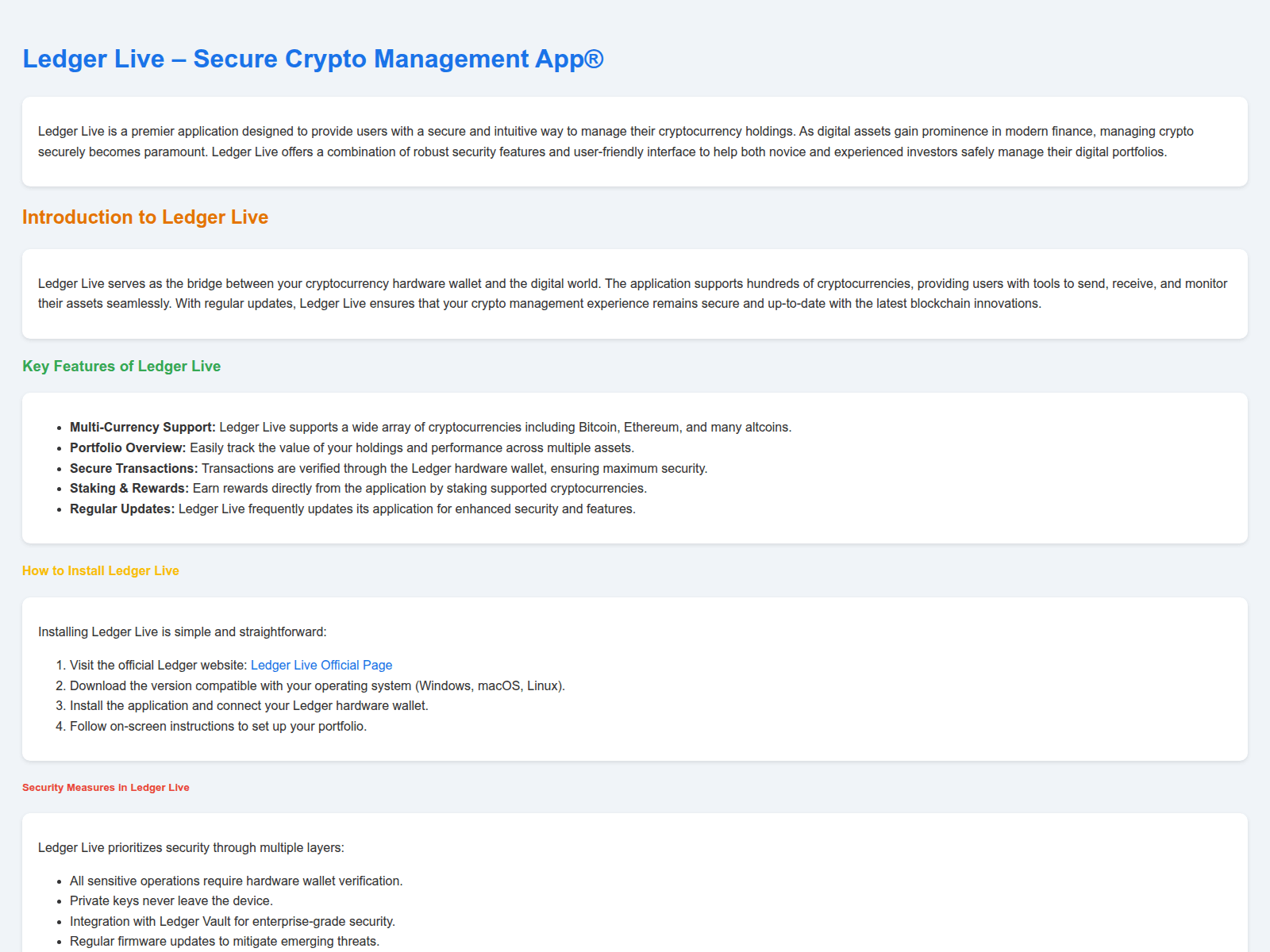Click the 'Staking & Rewards:' bullet item
This screenshot has width=1270, height=952.
coord(358,488)
